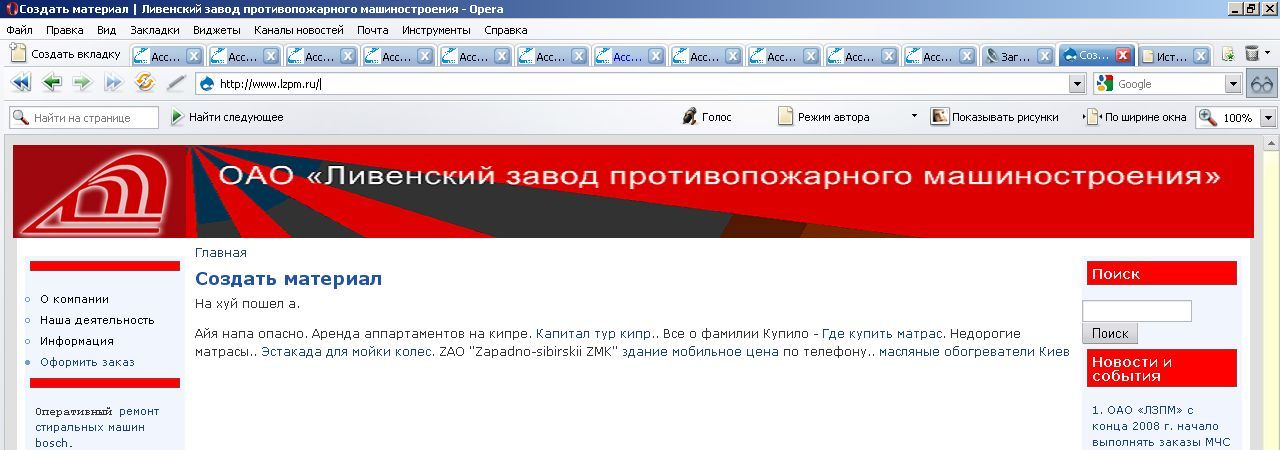The image size is (1280, 450).
Task: Select the Соз... active tab
Action: pyautogui.click(x=1087, y=56)
